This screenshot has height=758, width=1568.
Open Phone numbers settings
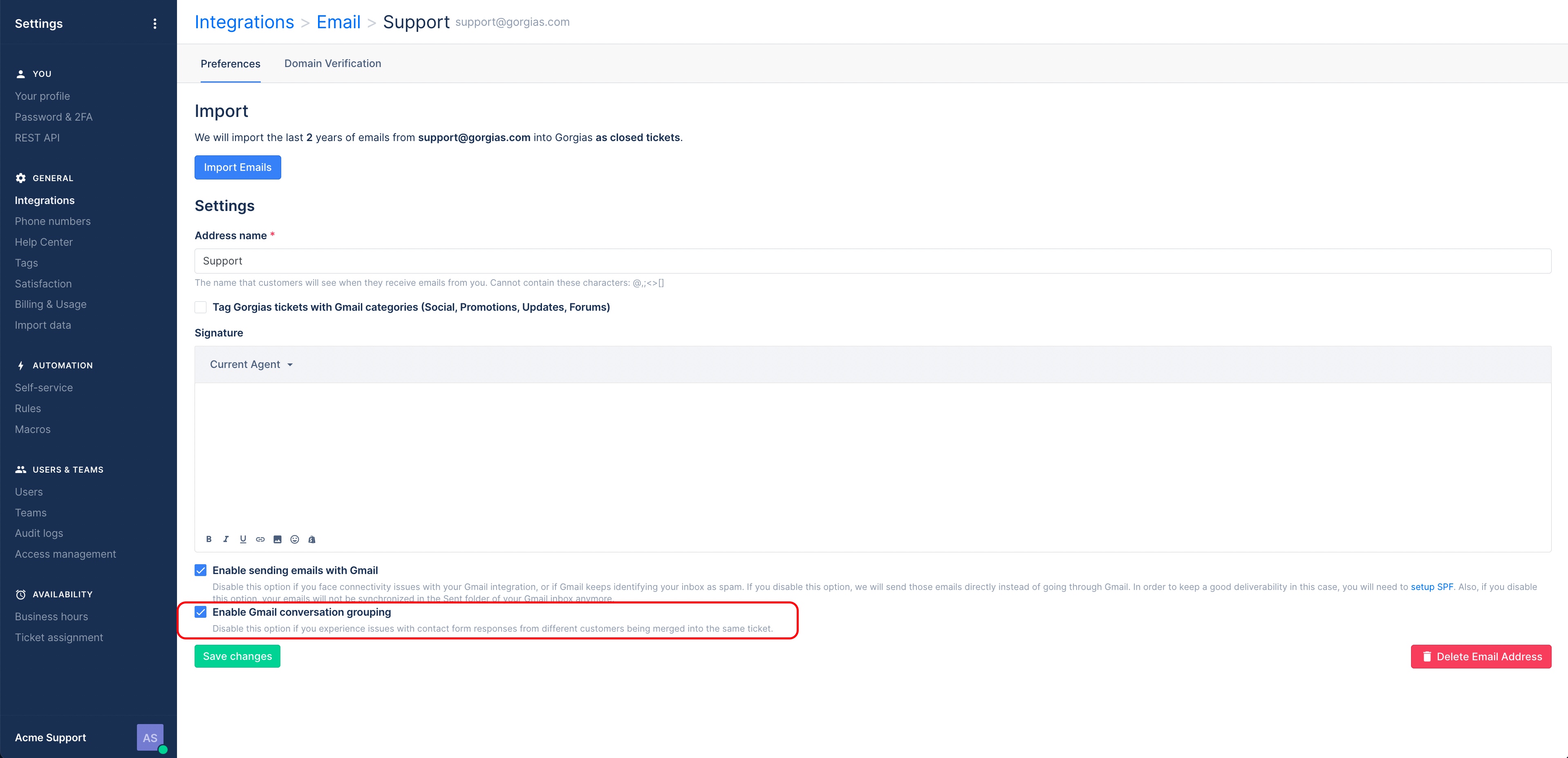point(53,221)
